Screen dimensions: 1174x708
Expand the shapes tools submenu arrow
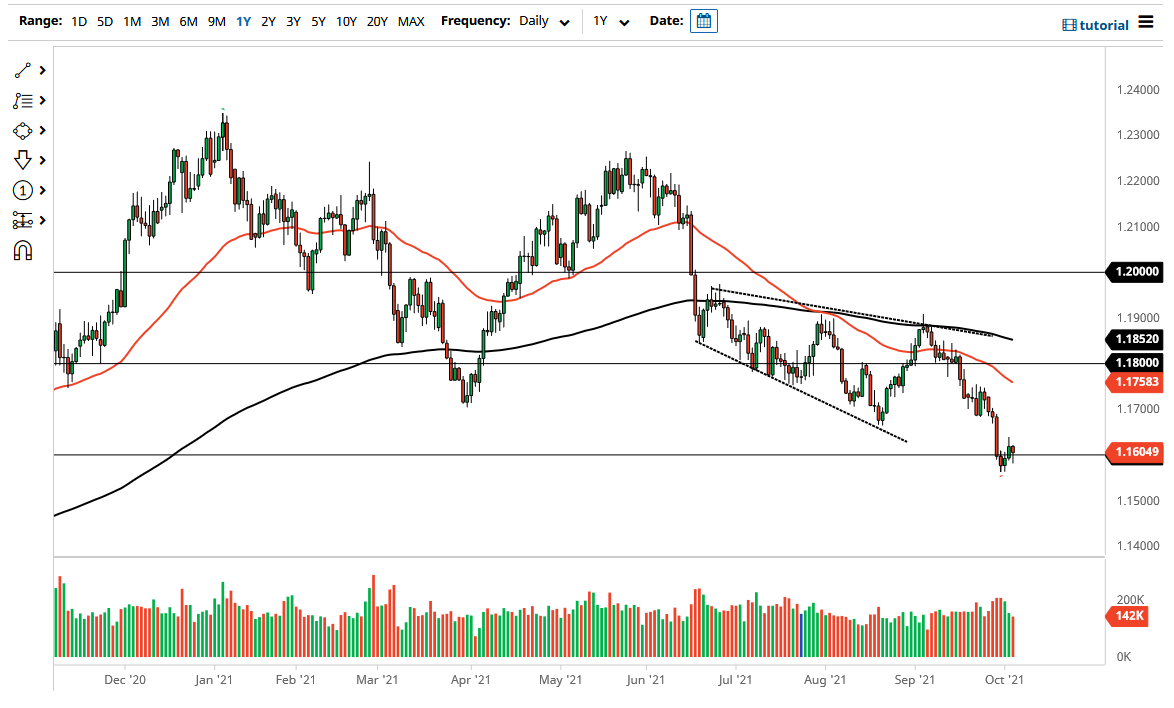43,130
